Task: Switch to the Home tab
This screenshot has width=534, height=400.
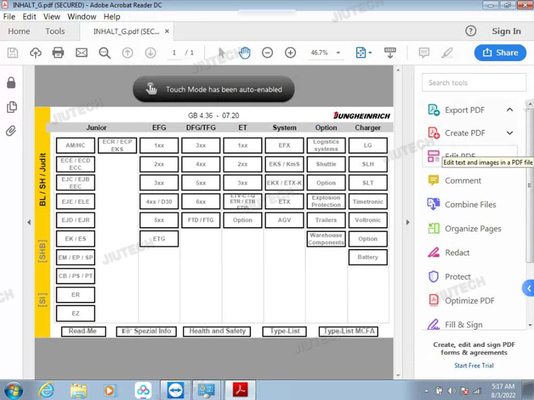Action: 19,31
